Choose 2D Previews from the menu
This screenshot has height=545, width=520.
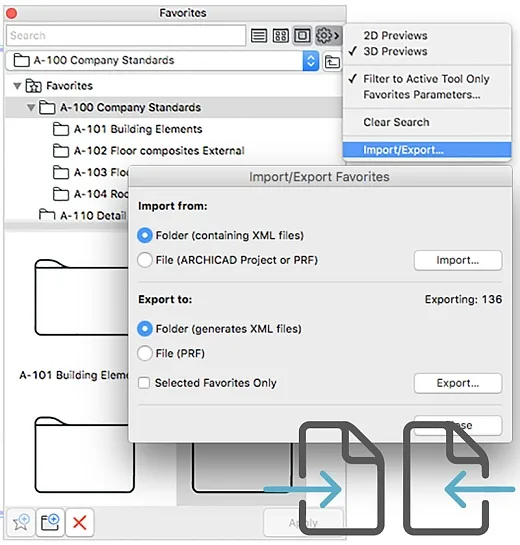395,35
